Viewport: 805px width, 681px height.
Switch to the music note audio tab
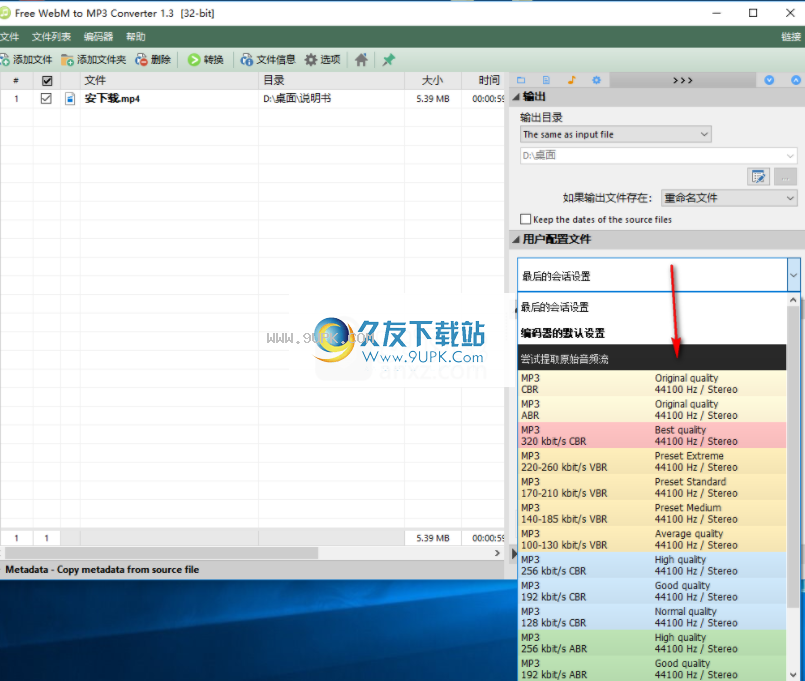tap(571, 80)
